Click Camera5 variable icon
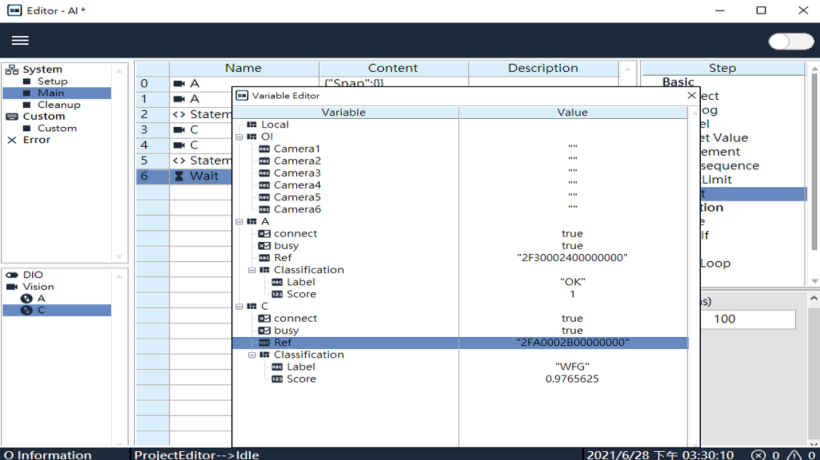 (265, 197)
